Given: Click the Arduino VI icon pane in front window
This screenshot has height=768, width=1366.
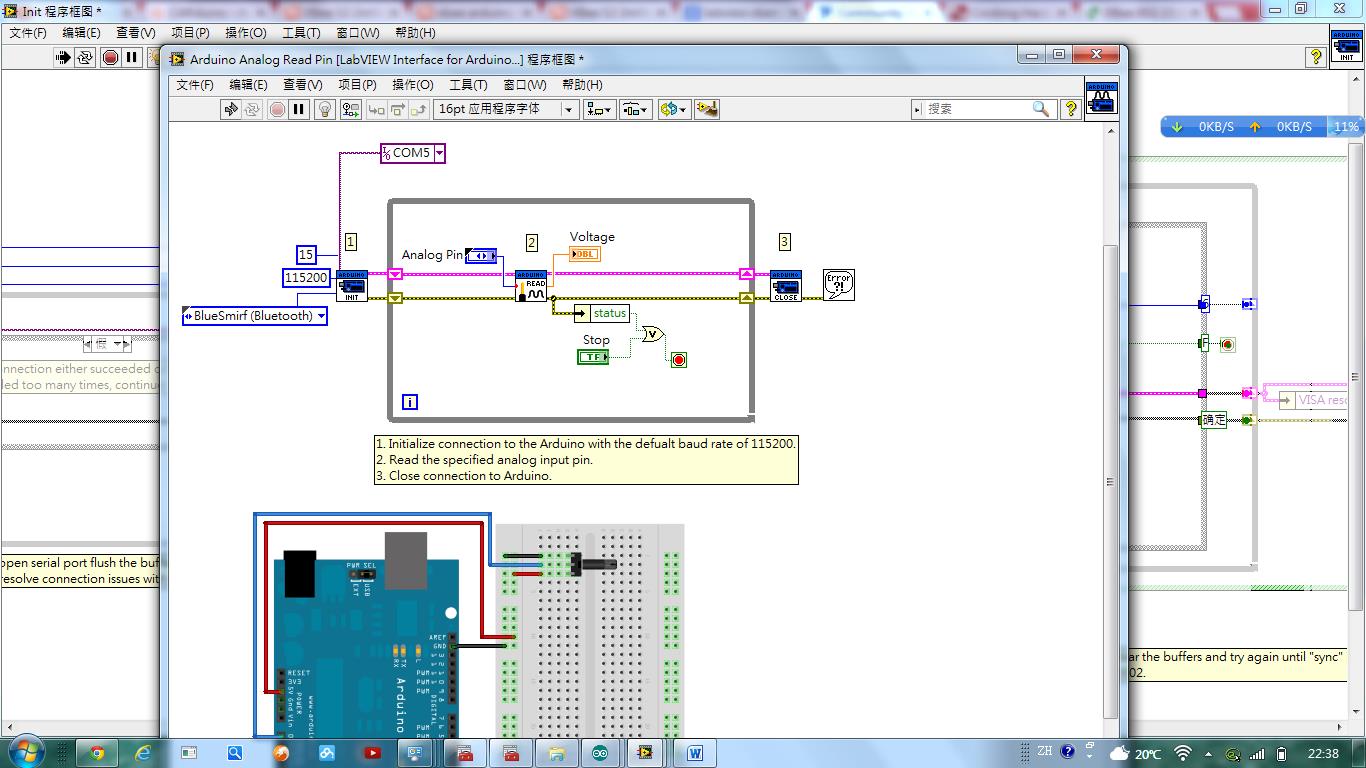Looking at the screenshot, I should [1102, 98].
